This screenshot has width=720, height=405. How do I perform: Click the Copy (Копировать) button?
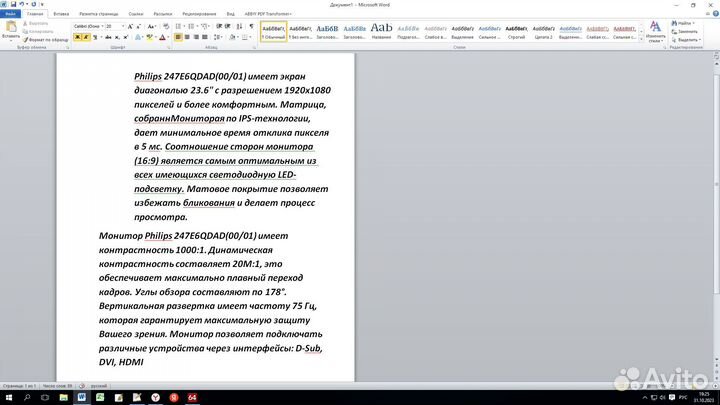(x=38, y=31)
